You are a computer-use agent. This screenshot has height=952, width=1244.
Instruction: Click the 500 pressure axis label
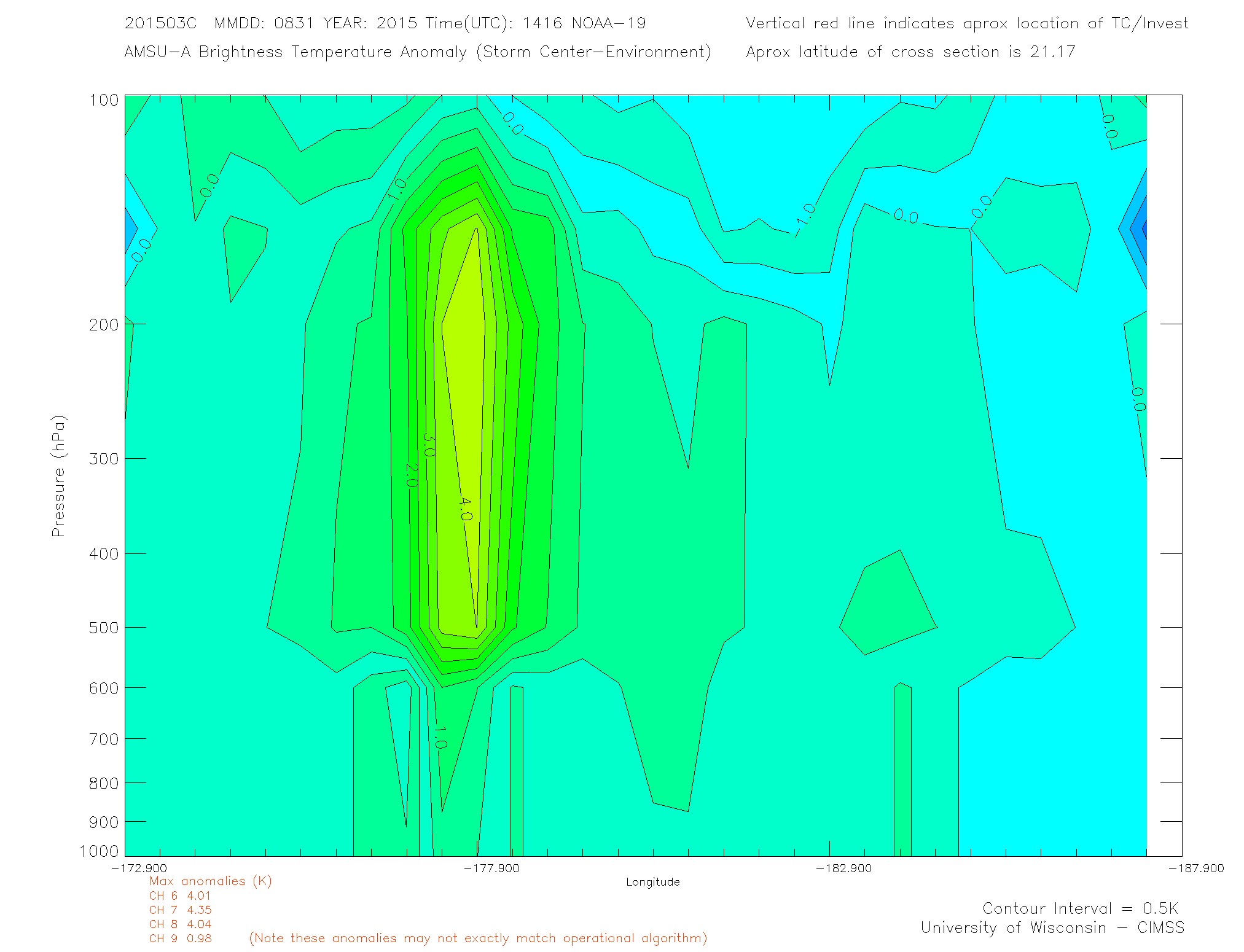pos(103,628)
